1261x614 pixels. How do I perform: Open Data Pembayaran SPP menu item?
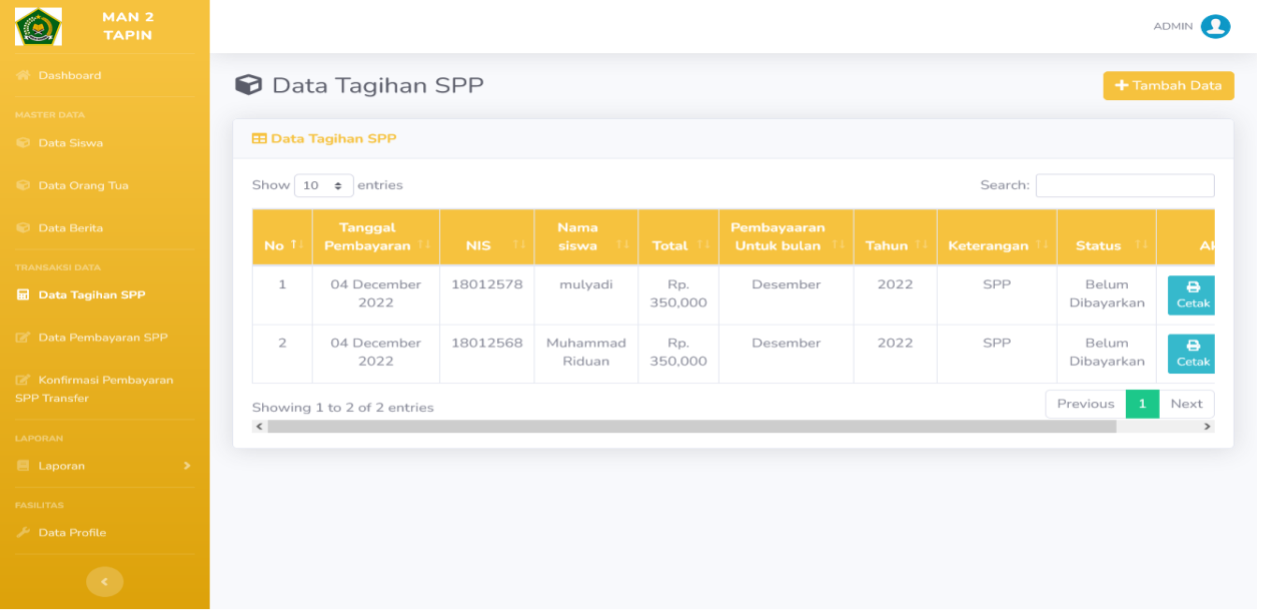tap(103, 338)
